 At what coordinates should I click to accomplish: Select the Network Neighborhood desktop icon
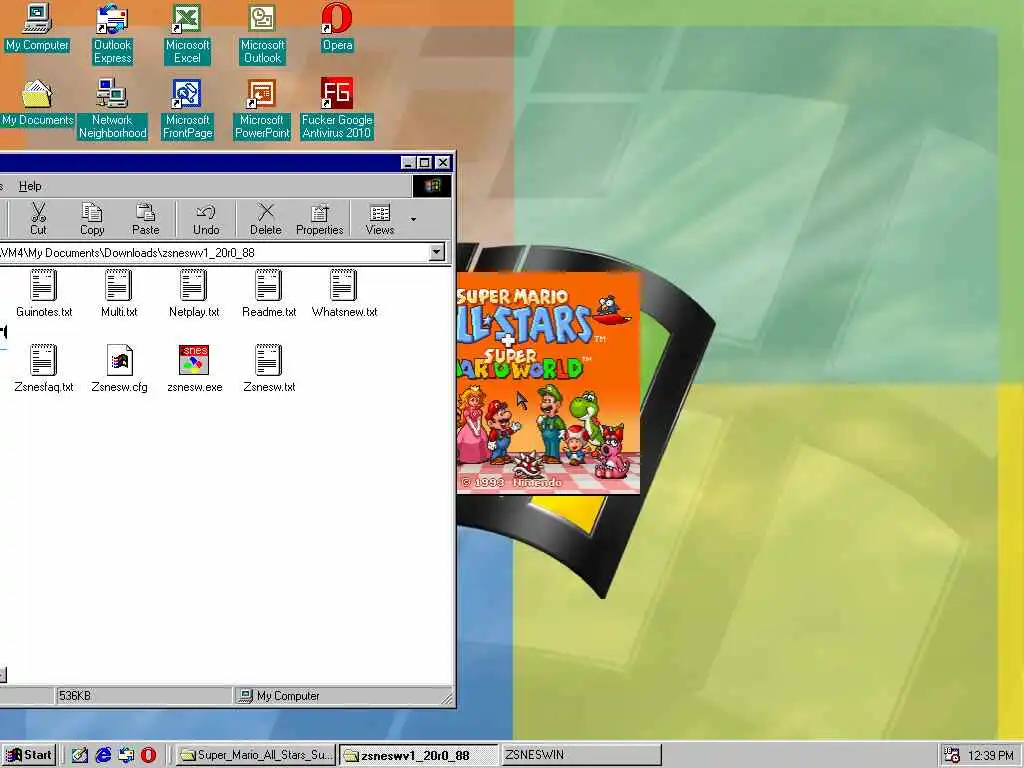(x=112, y=109)
